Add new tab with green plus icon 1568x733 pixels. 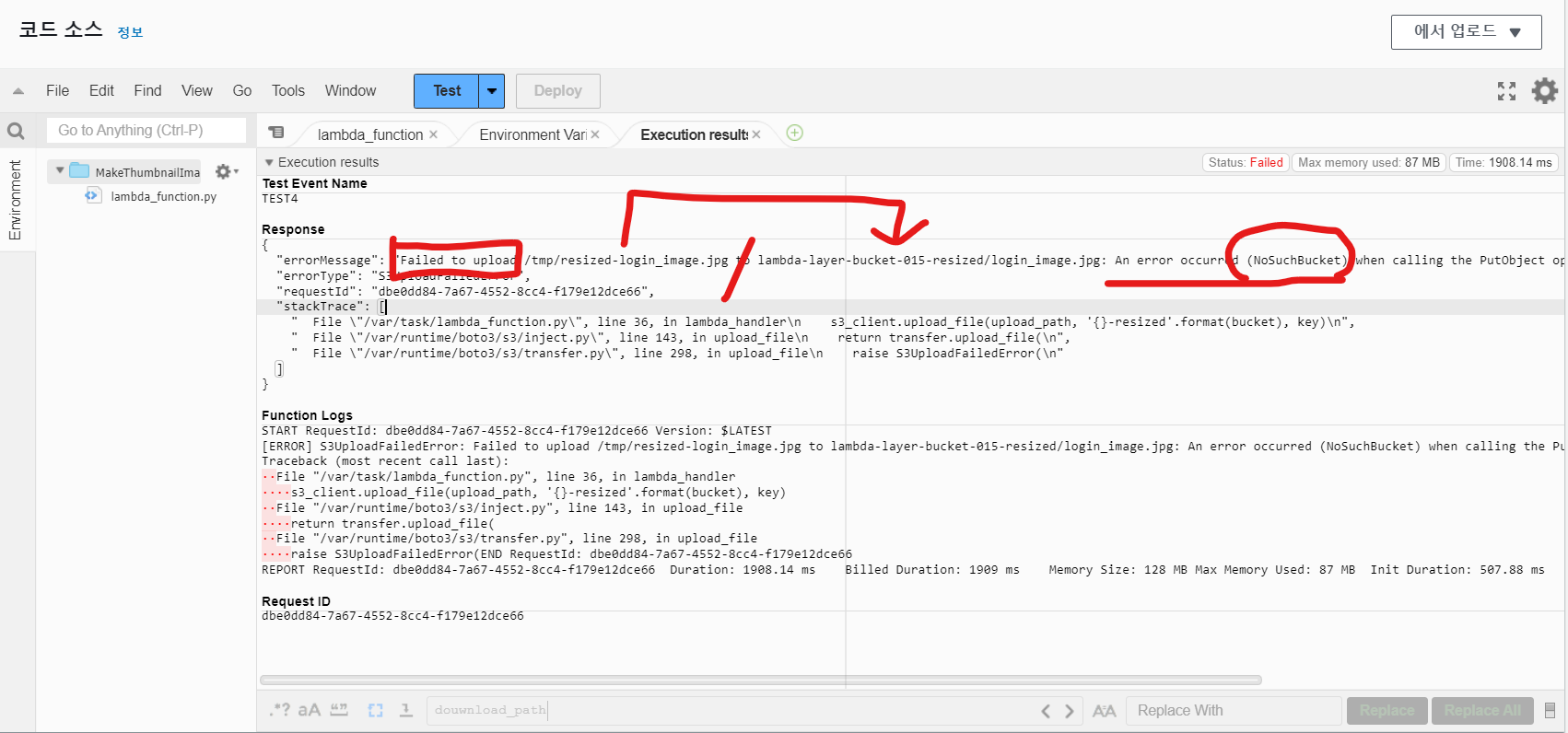[795, 133]
